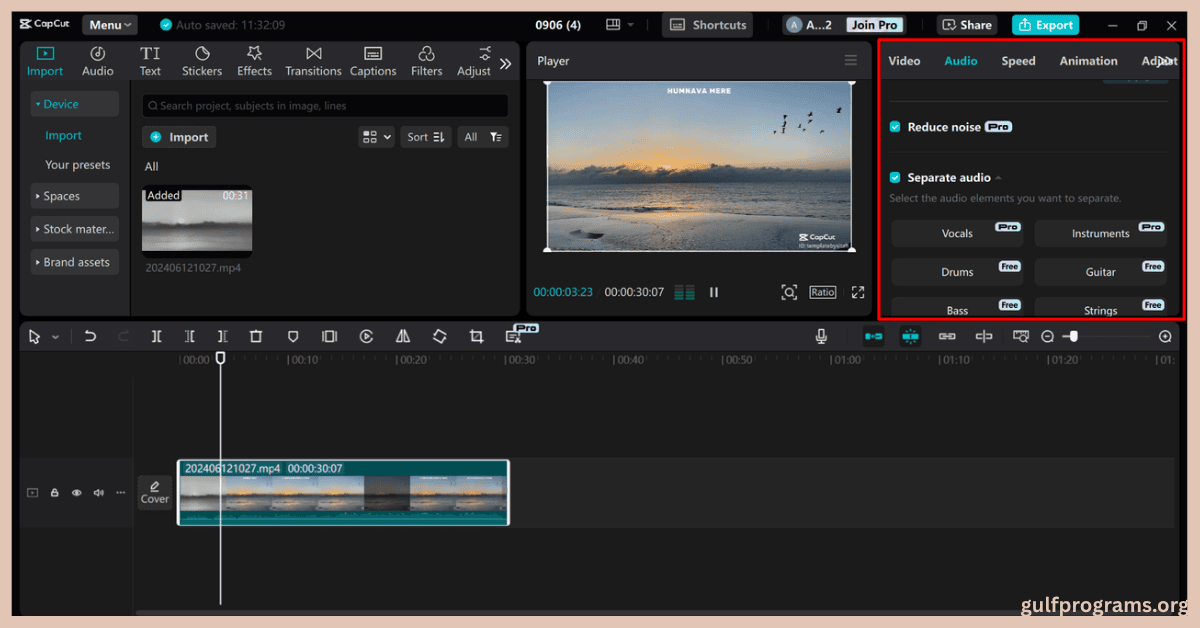The image size is (1200, 628).
Task: Toggle track visibility eye icon
Action: (76, 493)
